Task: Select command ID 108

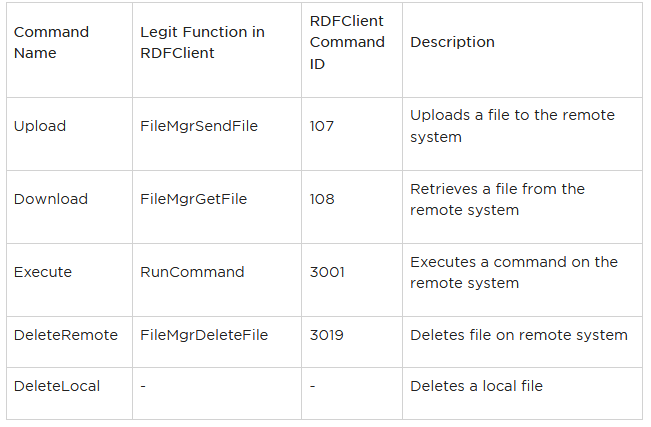Action: (x=322, y=199)
